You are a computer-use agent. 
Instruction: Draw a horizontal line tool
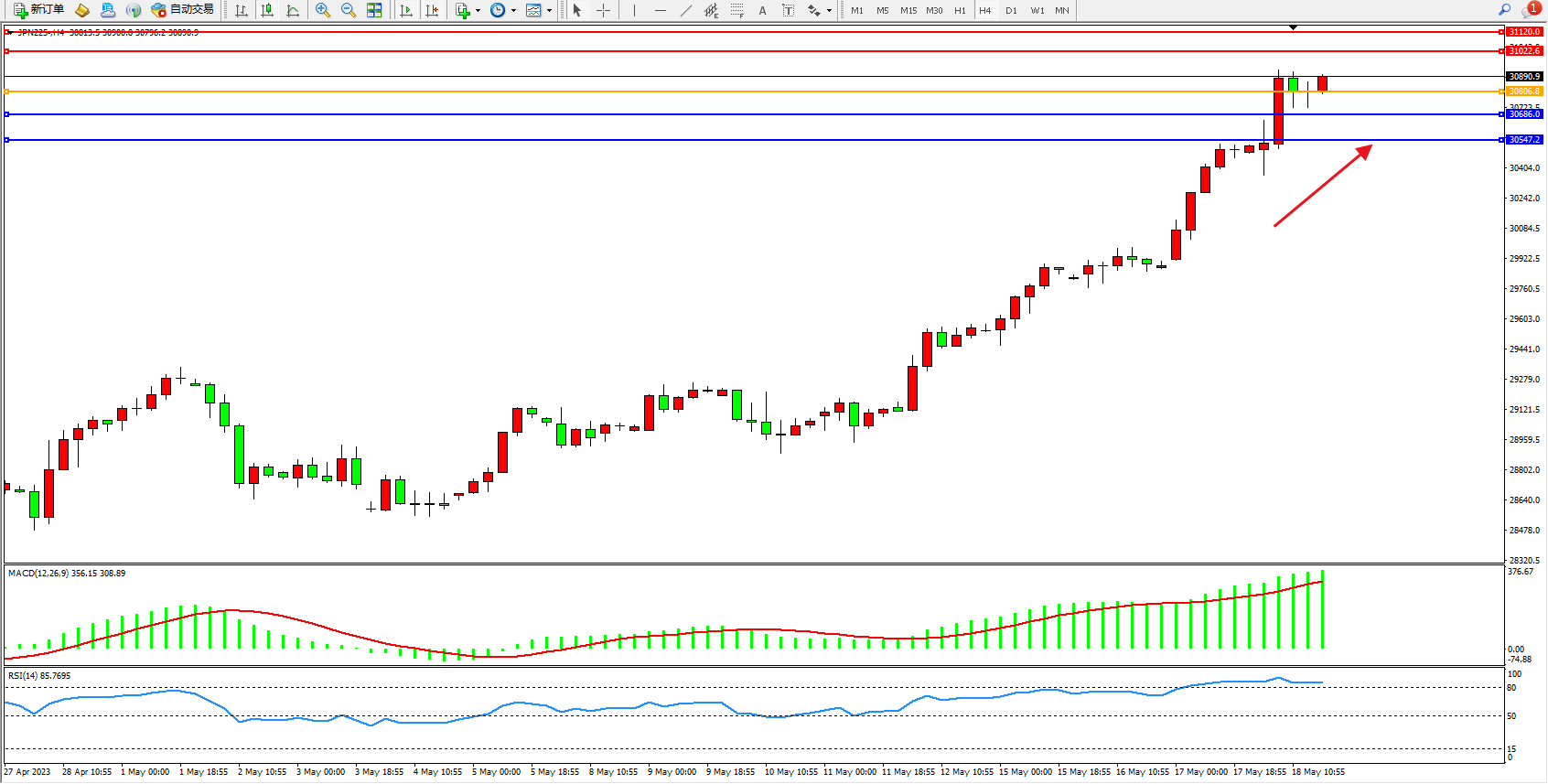[660, 10]
